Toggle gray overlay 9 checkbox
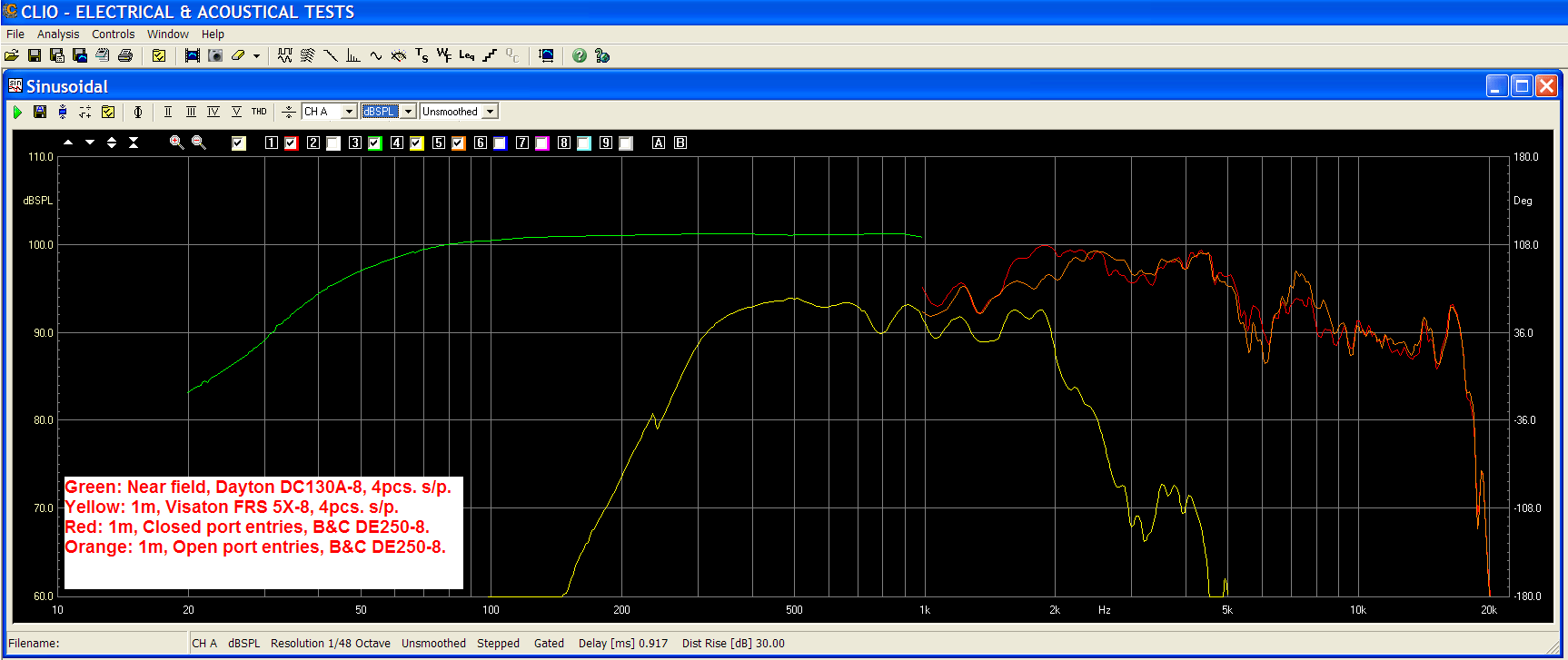The width and height of the screenshot is (1568, 660). click(626, 143)
